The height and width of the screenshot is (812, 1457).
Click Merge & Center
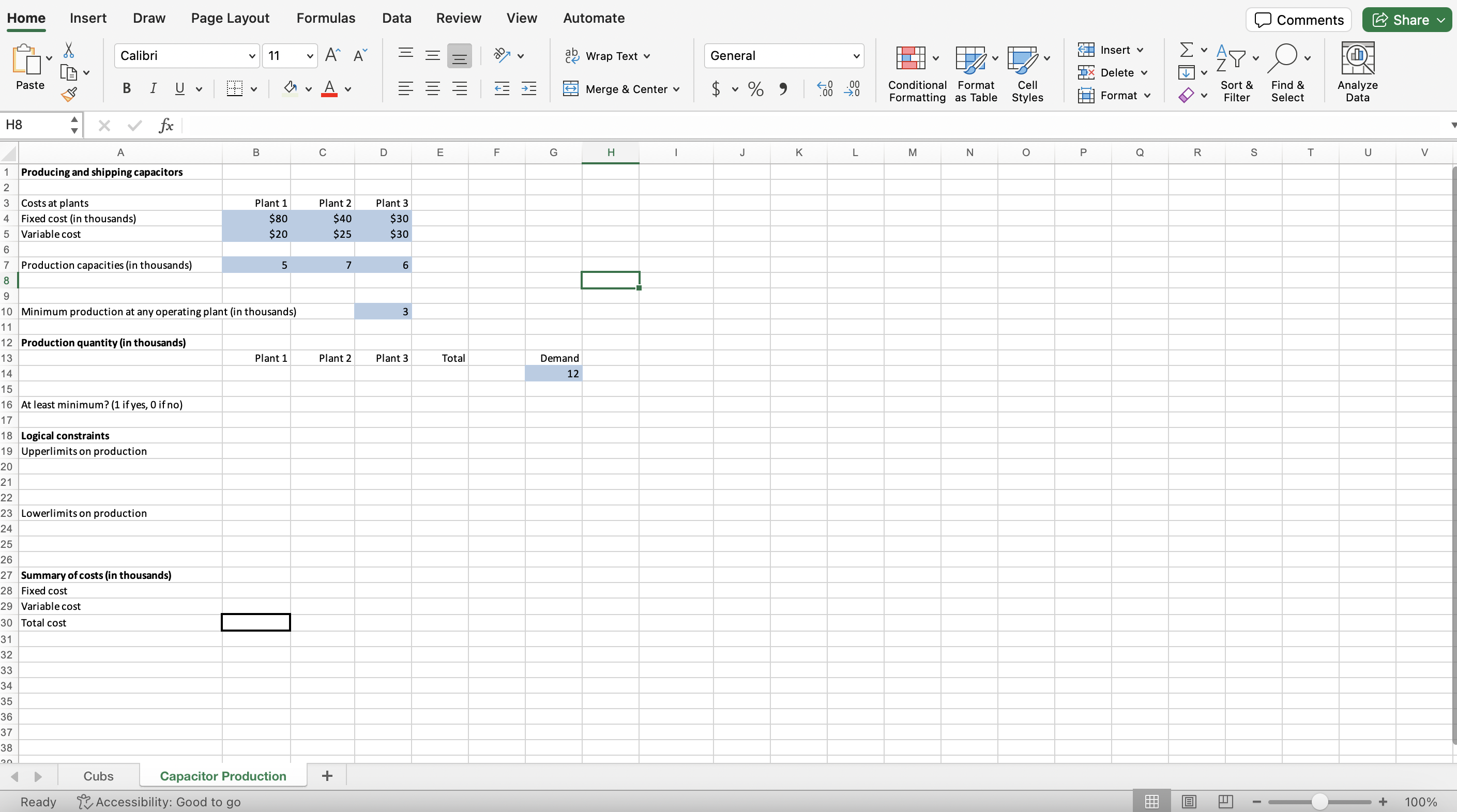tap(615, 89)
